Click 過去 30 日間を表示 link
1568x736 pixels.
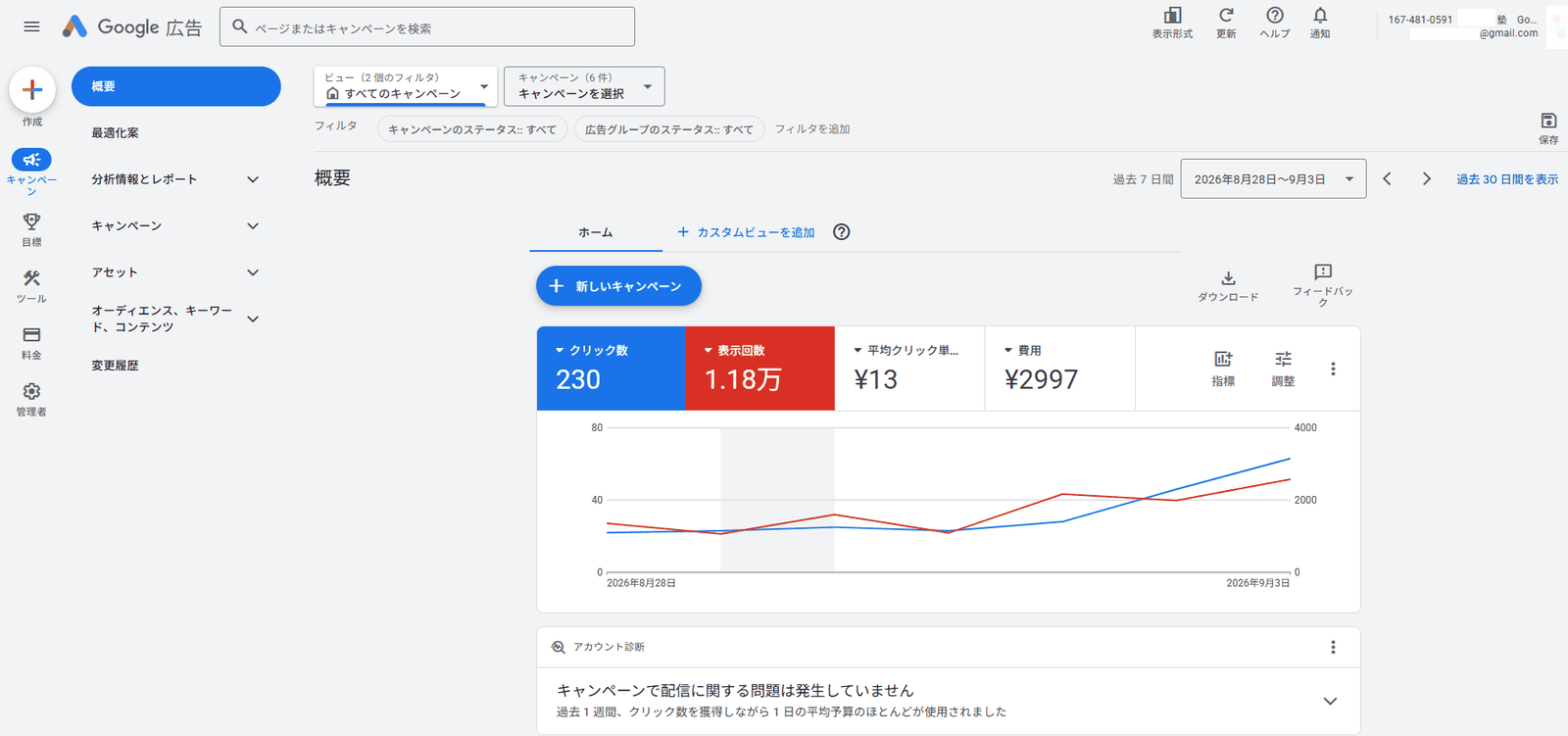(1507, 179)
